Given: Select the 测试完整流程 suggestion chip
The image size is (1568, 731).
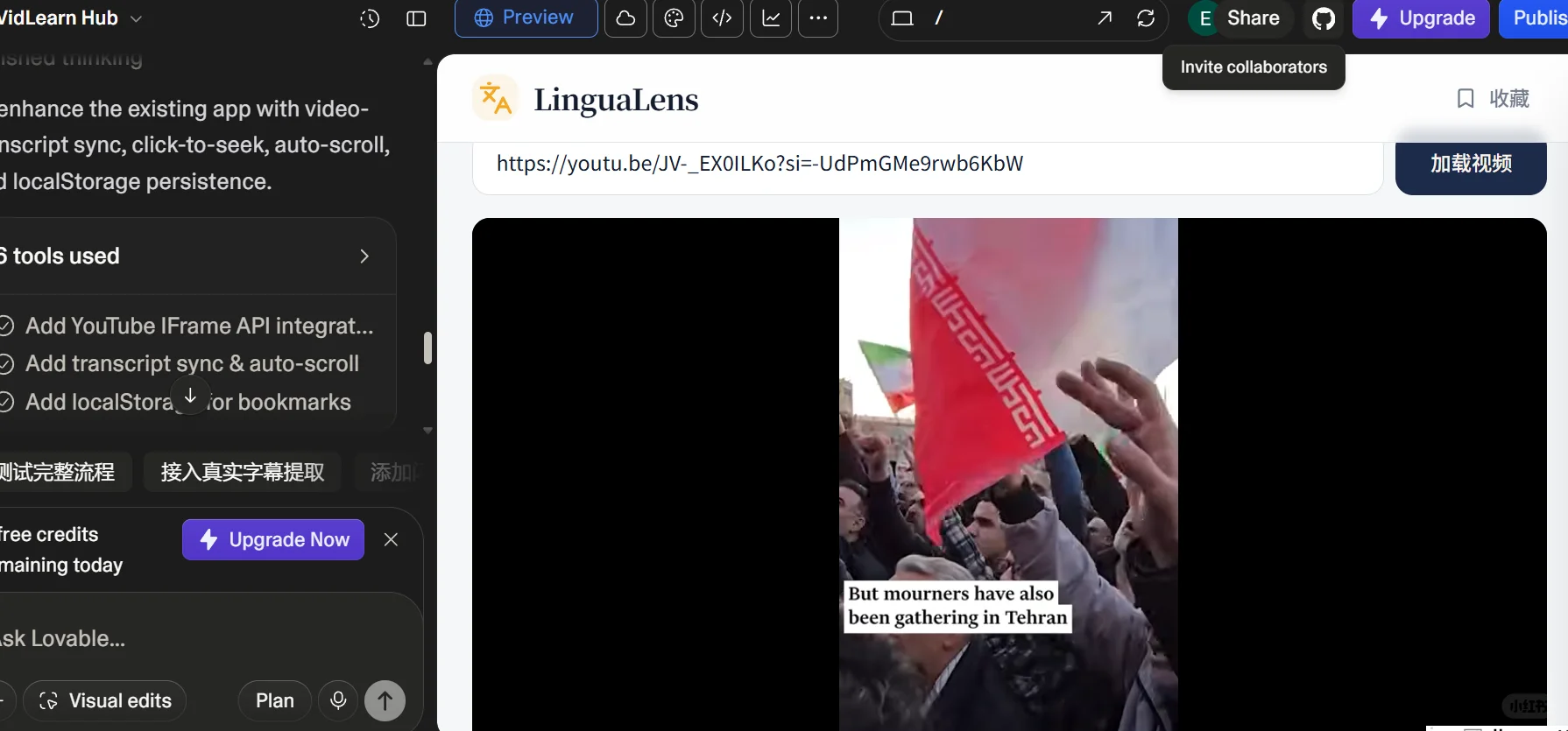Looking at the screenshot, I should pos(63,472).
